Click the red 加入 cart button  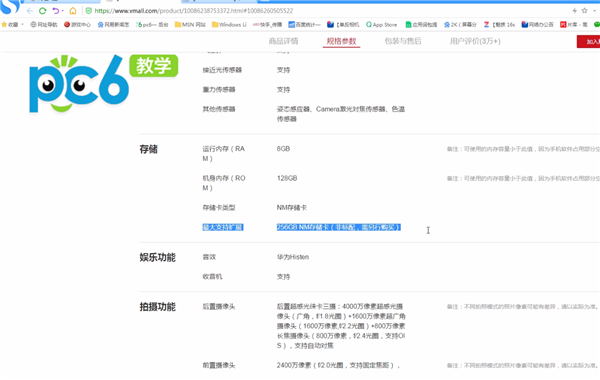pyautogui.click(x=589, y=41)
